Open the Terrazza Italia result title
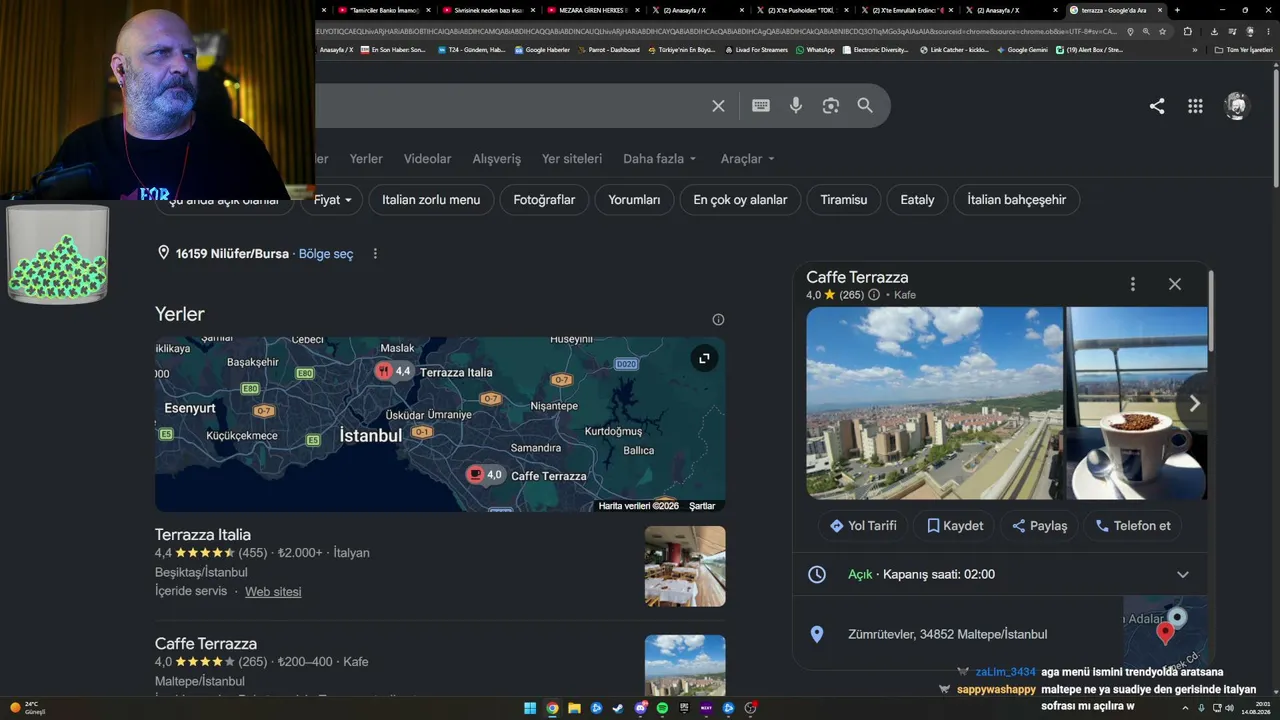The image size is (1280, 720). (203, 535)
